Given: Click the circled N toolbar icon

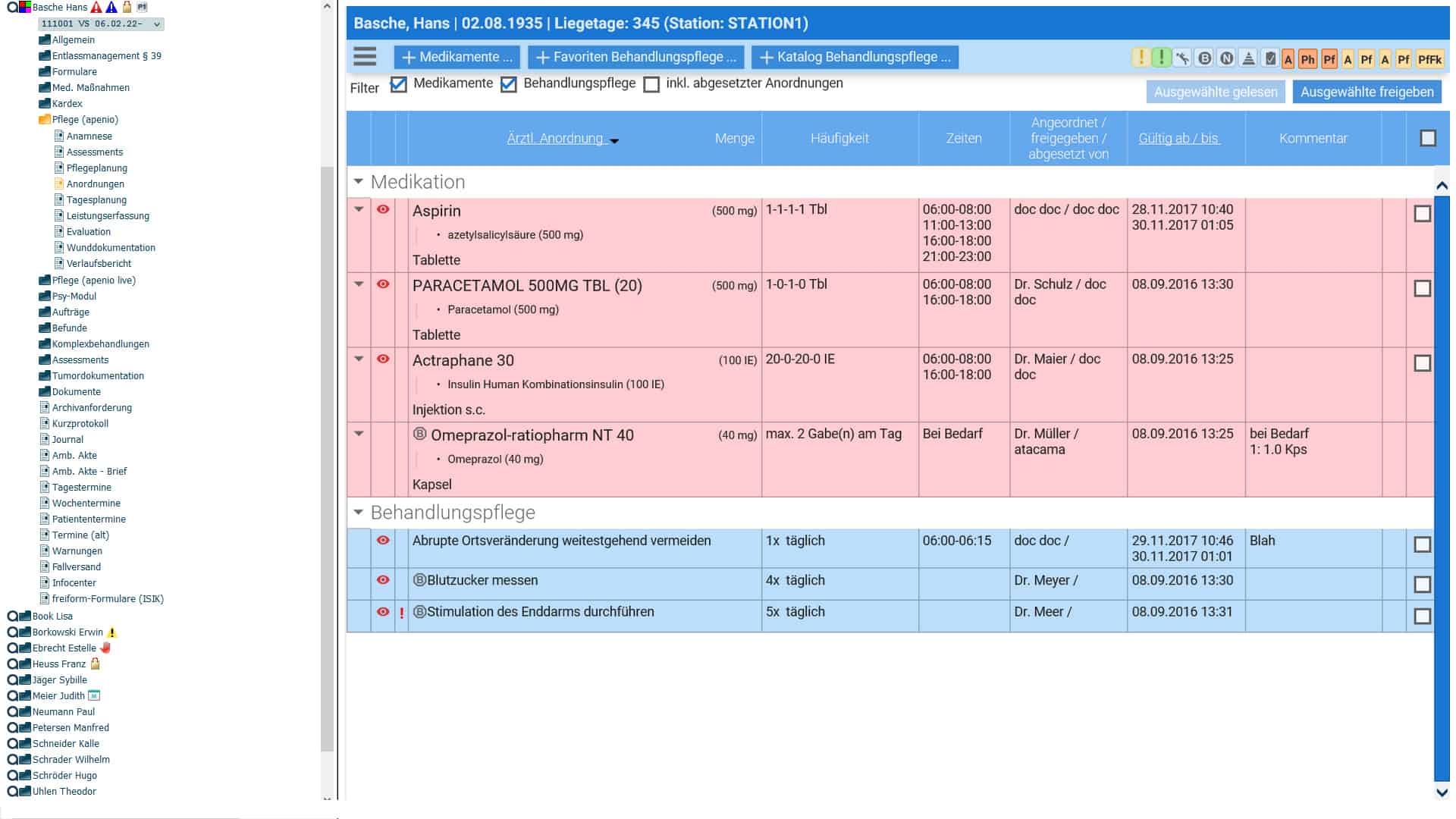Looking at the screenshot, I should point(1226,58).
